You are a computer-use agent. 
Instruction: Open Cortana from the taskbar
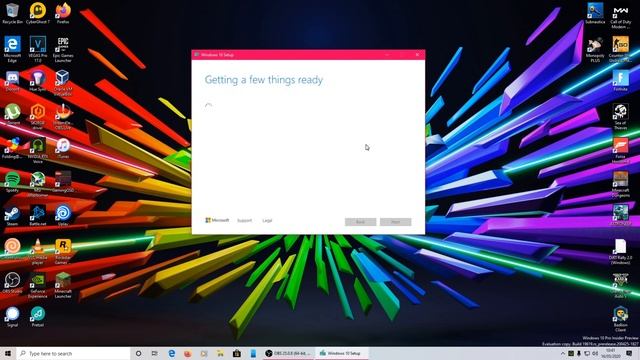tap(138, 353)
